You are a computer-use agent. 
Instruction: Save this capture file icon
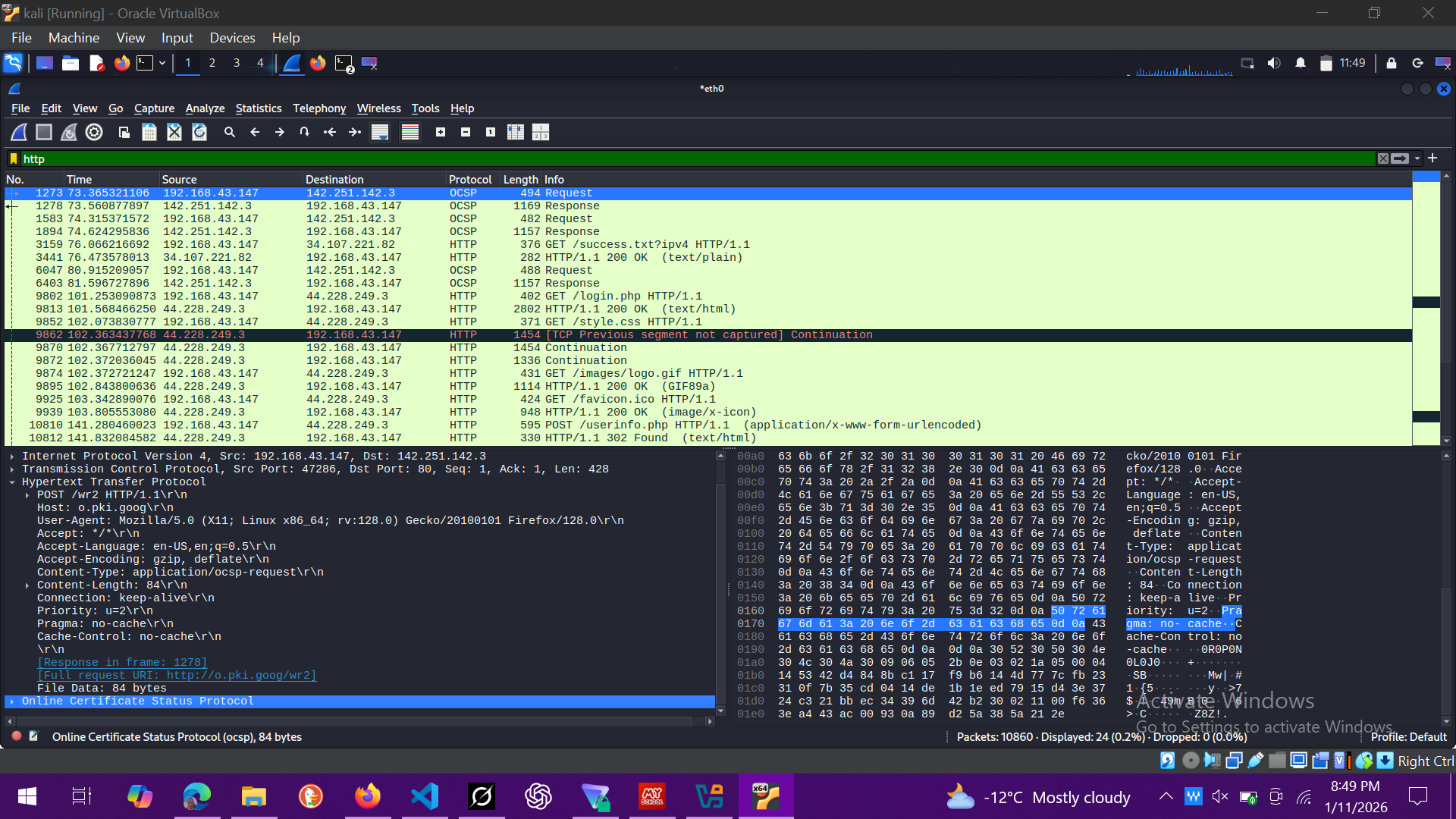pos(149,132)
